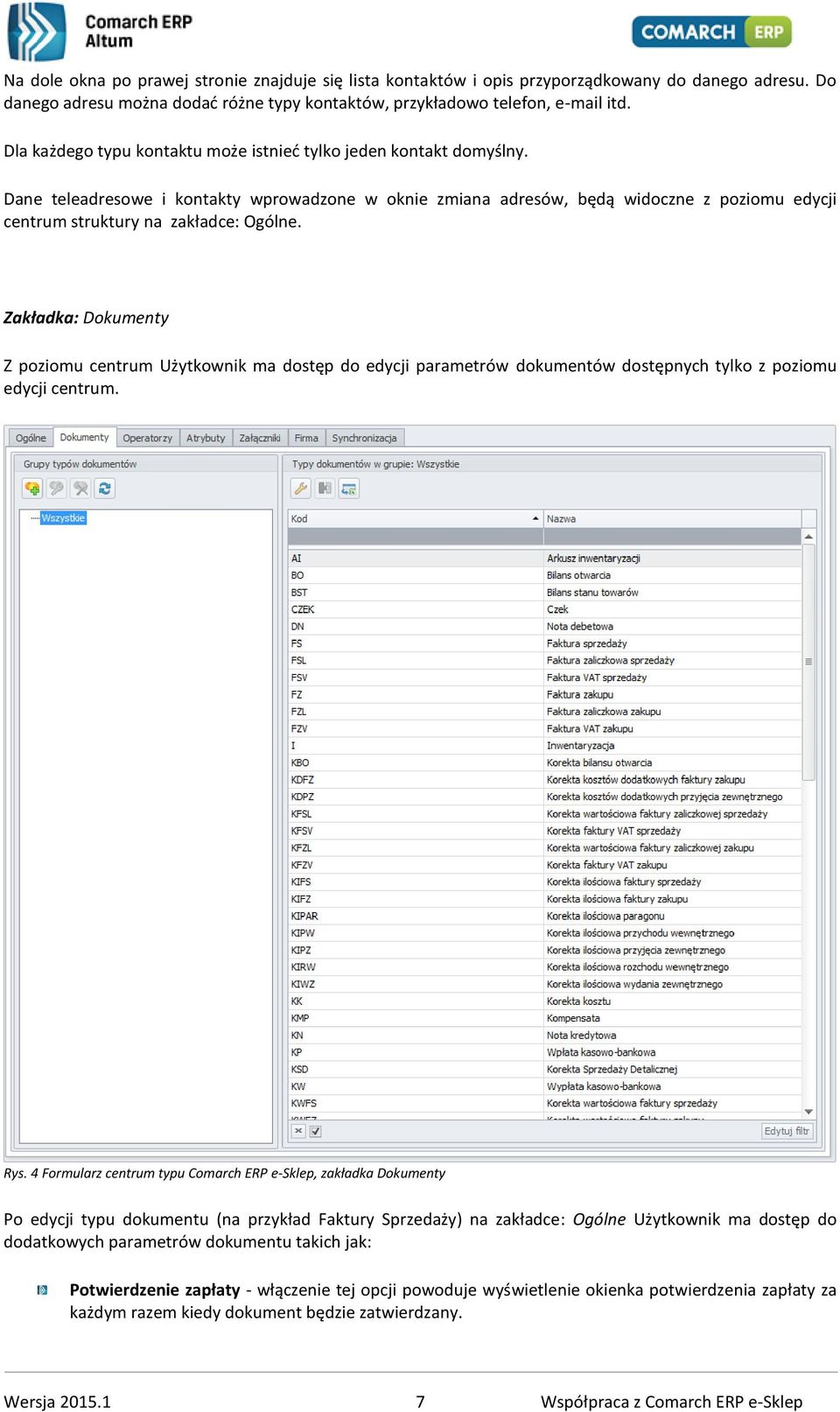
Task: Select Korekta ilościowa wydania zewnętrznego
Action: point(544,985)
